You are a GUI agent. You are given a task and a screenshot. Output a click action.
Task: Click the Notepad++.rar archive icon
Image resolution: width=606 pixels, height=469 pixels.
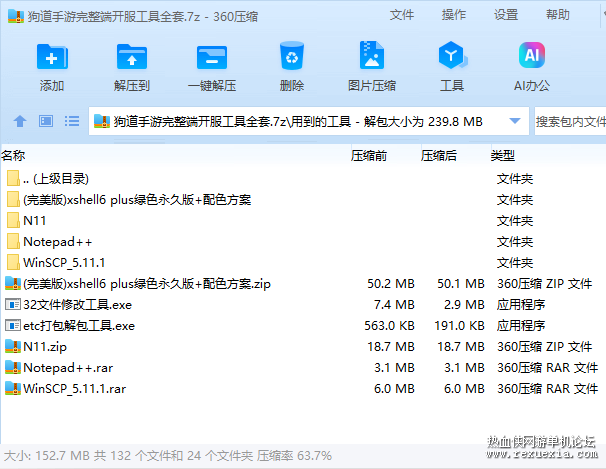point(13,367)
